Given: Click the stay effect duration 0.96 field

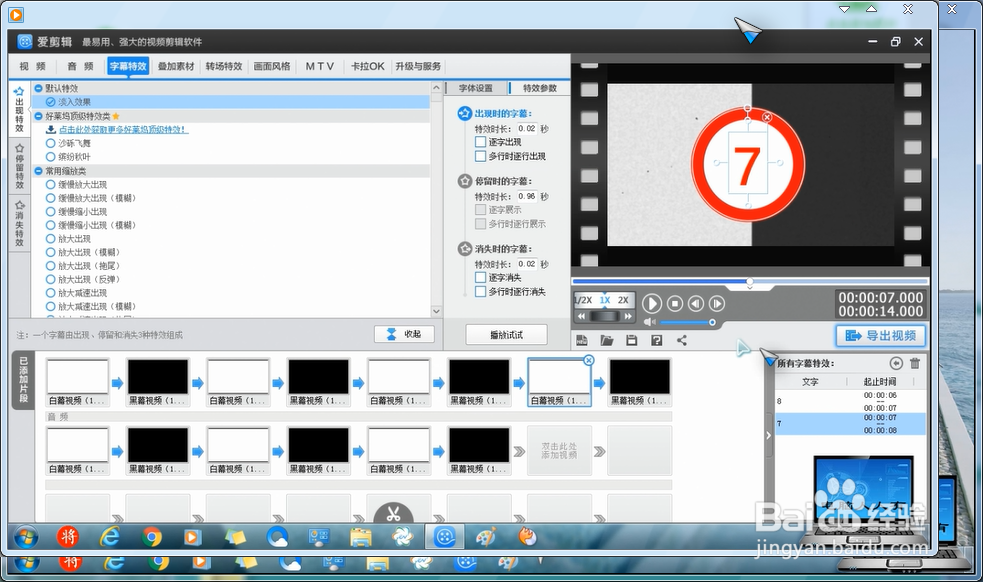Looking at the screenshot, I should (x=527, y=196).
